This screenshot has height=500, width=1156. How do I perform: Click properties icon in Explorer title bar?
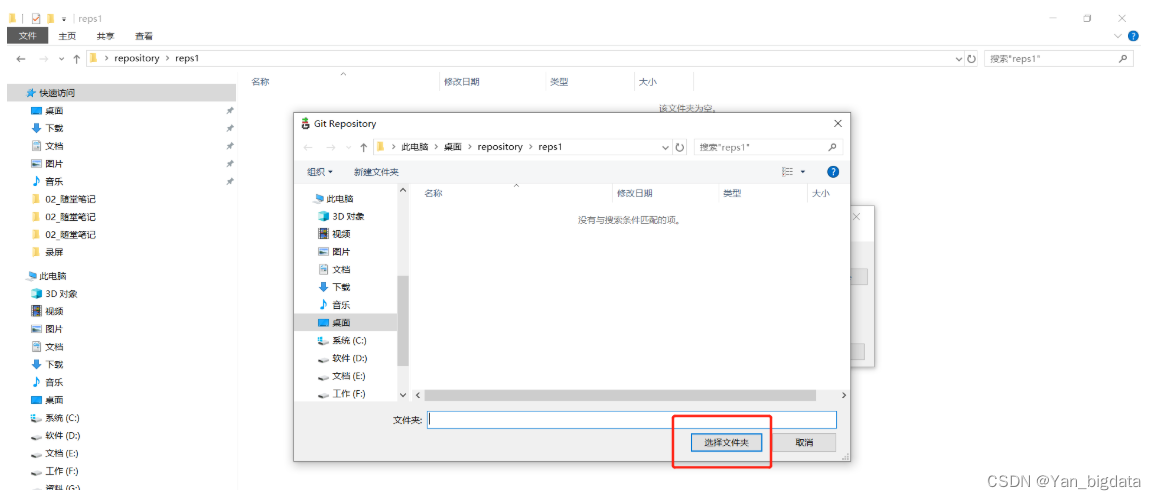35,18
